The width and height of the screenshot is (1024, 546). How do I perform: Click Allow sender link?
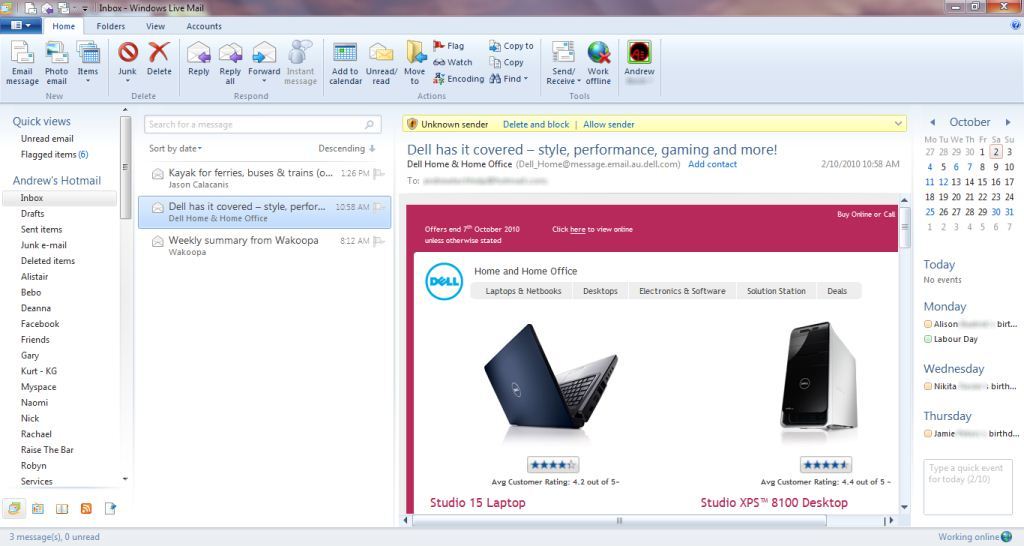point(609,124)
